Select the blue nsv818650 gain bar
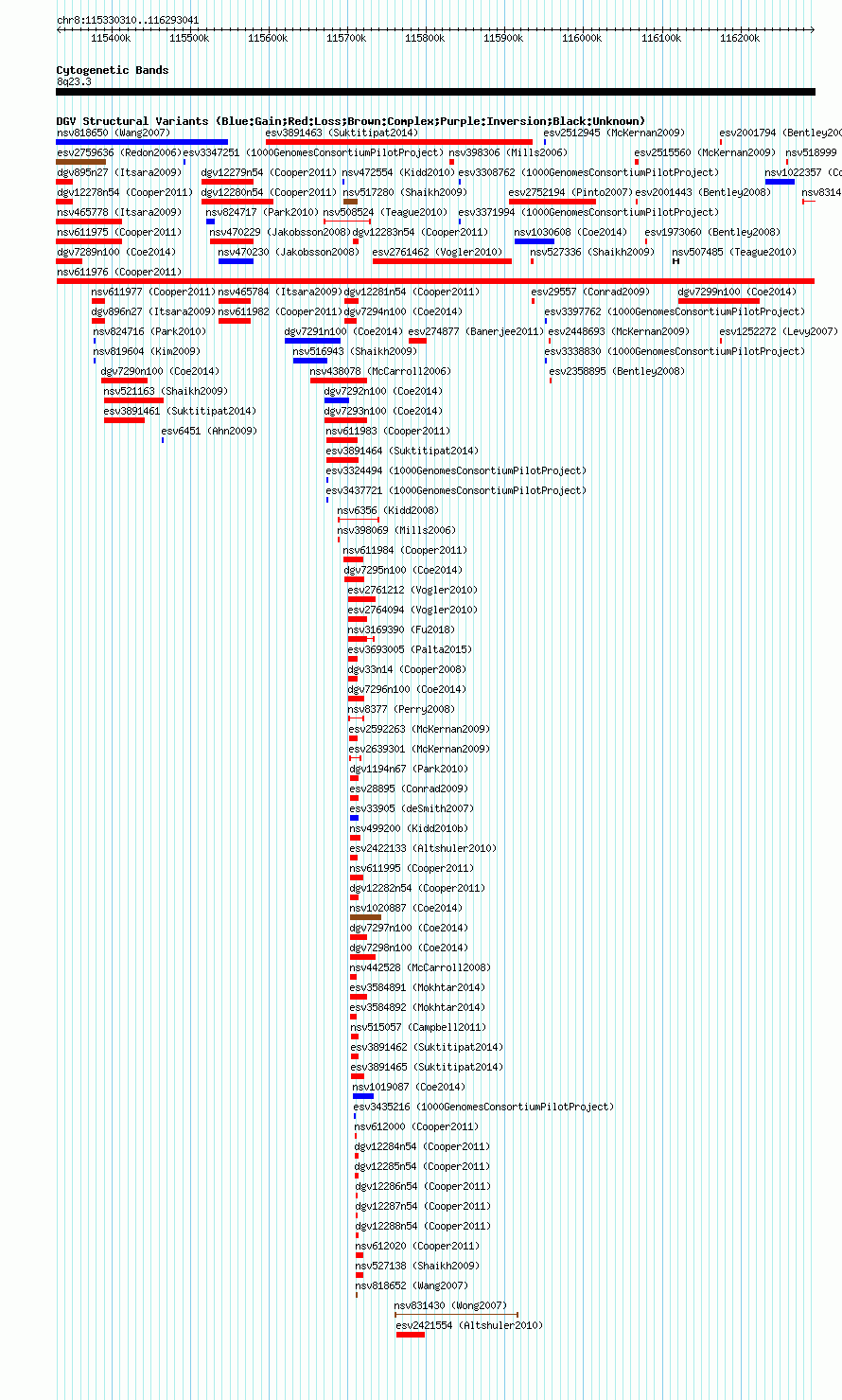Screen dimensions: 842x1400 (x=142, y=142)
